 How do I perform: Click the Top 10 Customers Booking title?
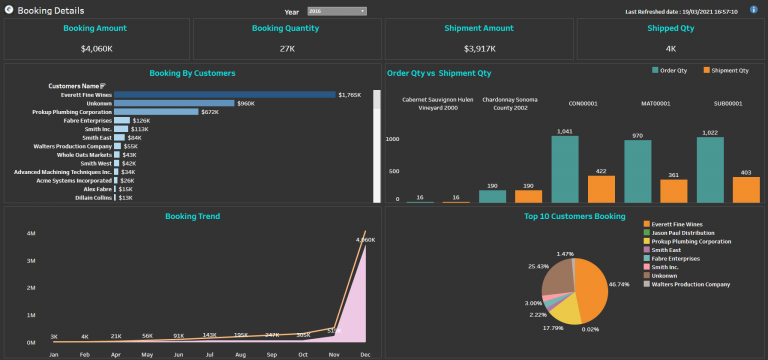[575, 216]
